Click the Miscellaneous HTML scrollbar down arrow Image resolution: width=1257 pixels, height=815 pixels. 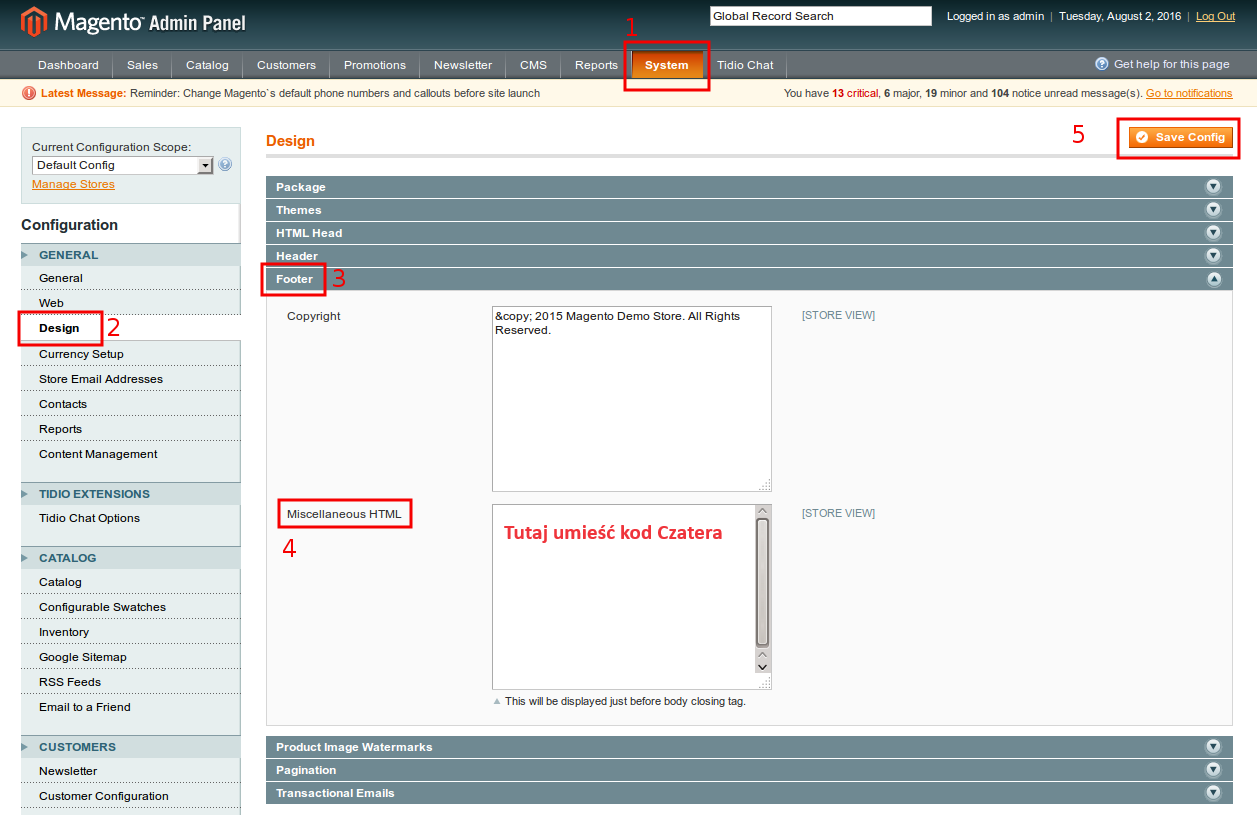(763, 666)
